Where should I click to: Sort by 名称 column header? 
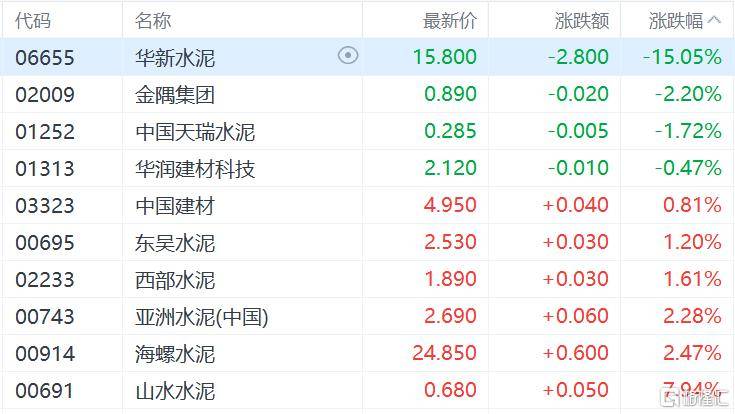[153, 21]
